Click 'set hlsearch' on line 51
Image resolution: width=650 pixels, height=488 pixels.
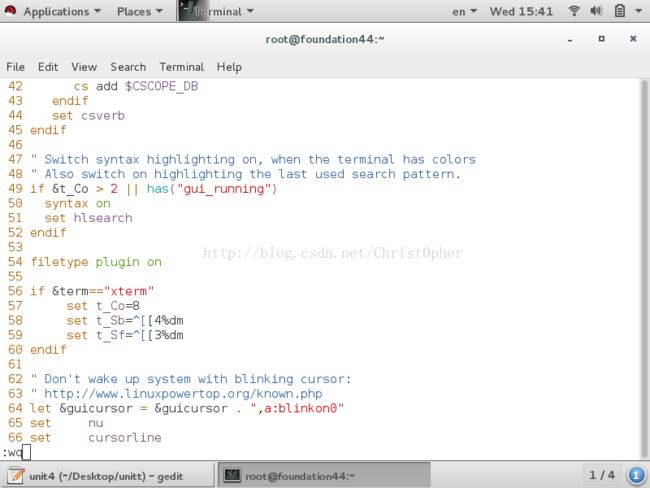click(x=89, y=218)
